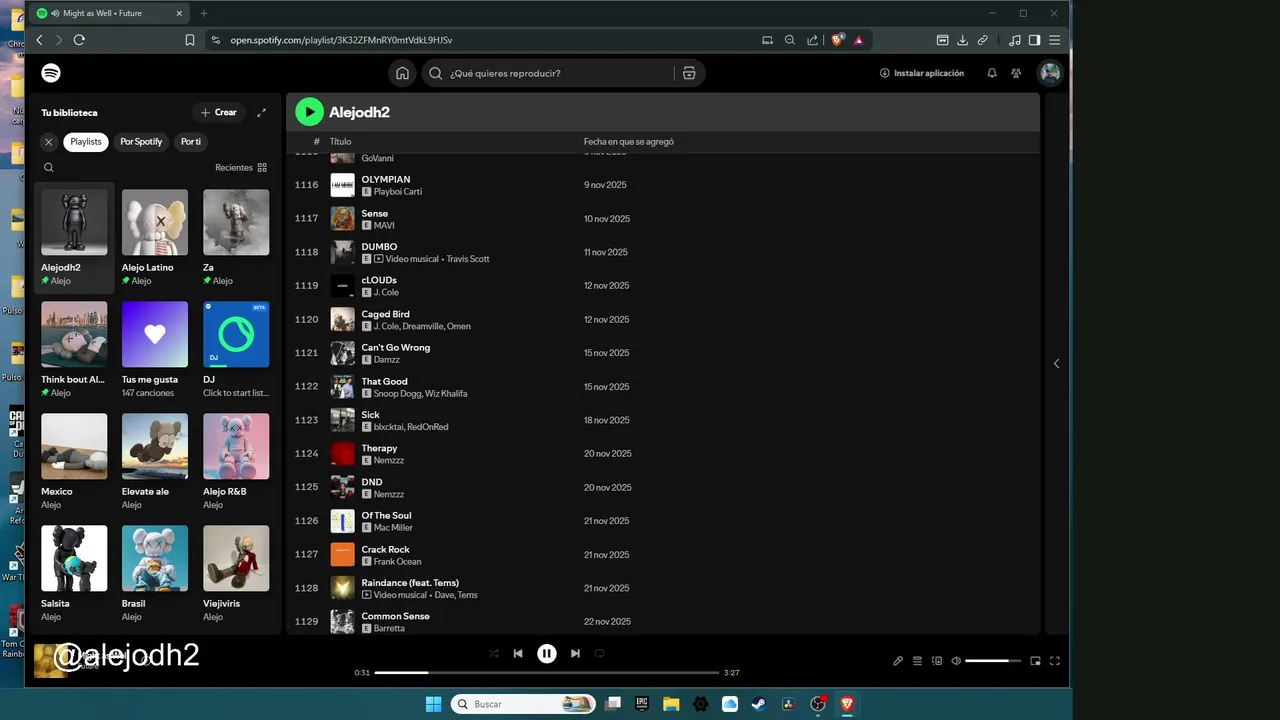Click the Crear button
The image size is (1280, 720).
(x=218, y=113)
